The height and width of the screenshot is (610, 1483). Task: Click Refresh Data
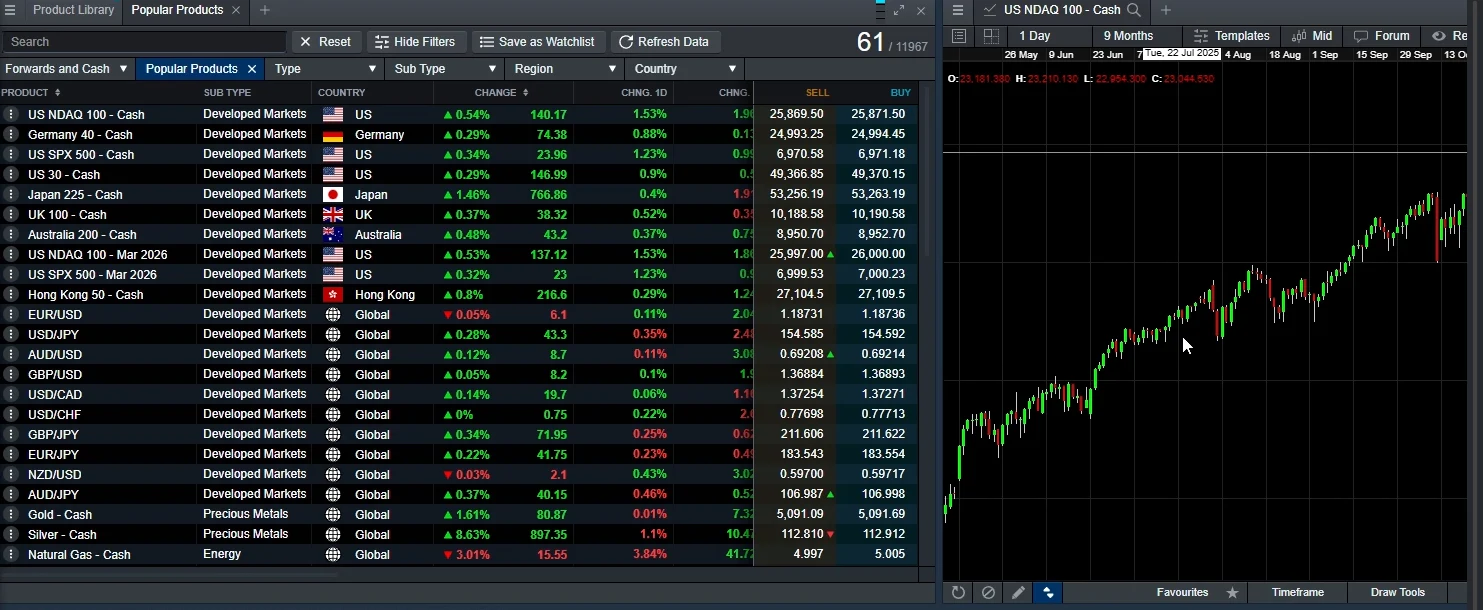coord(664,42)
